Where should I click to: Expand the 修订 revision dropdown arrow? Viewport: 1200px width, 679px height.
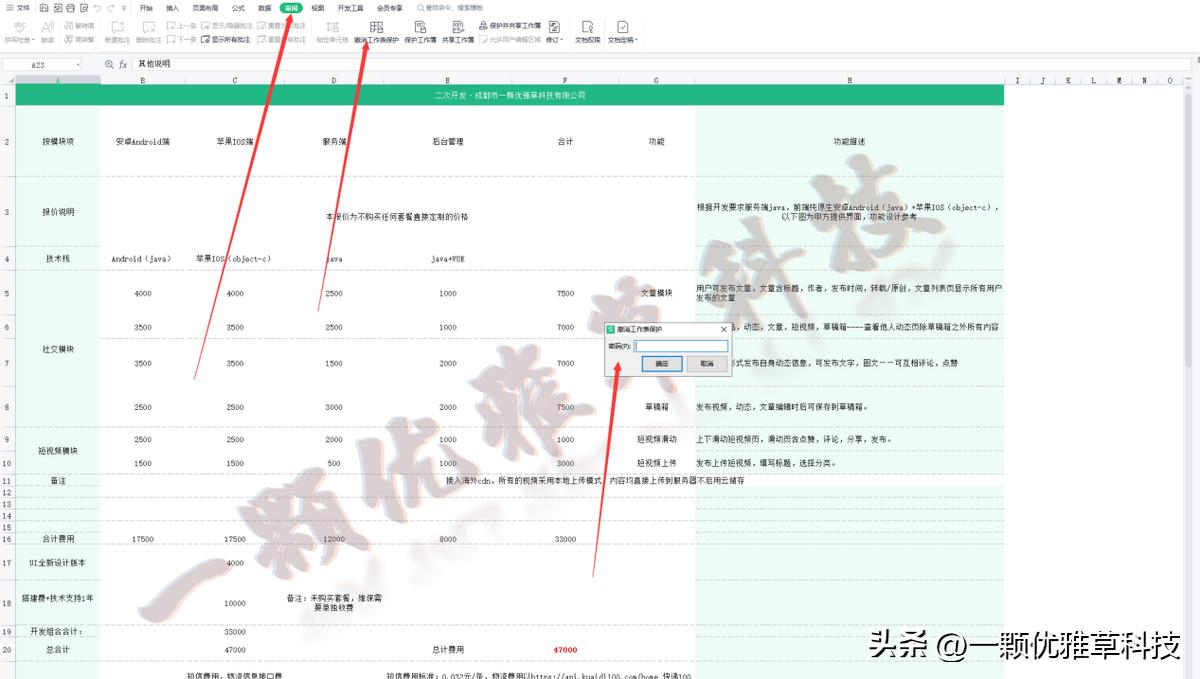[560, 40]
